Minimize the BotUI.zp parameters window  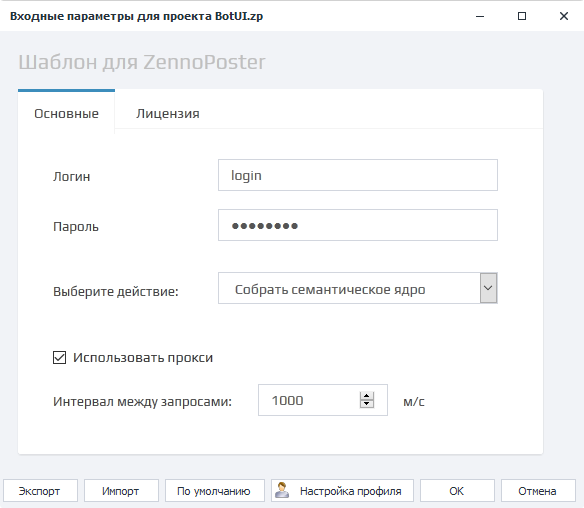tap(480, 16)
